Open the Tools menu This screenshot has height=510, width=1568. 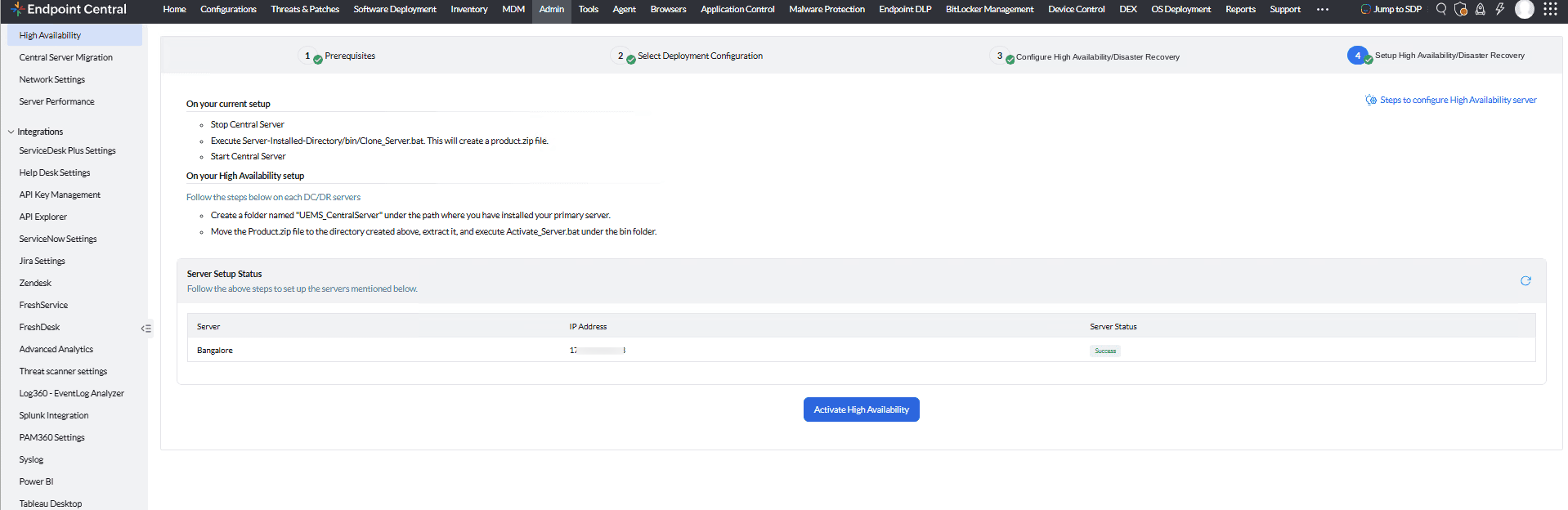point(589,9)
